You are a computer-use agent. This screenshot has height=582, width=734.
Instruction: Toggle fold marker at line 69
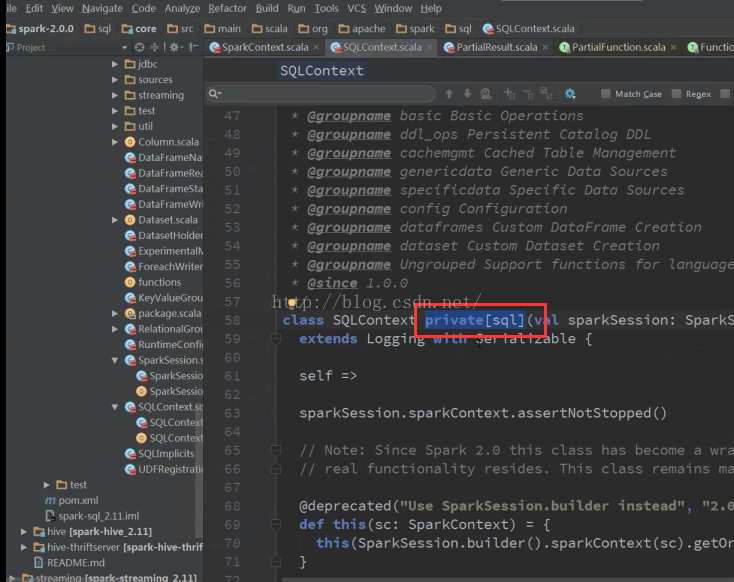(276, 524)
